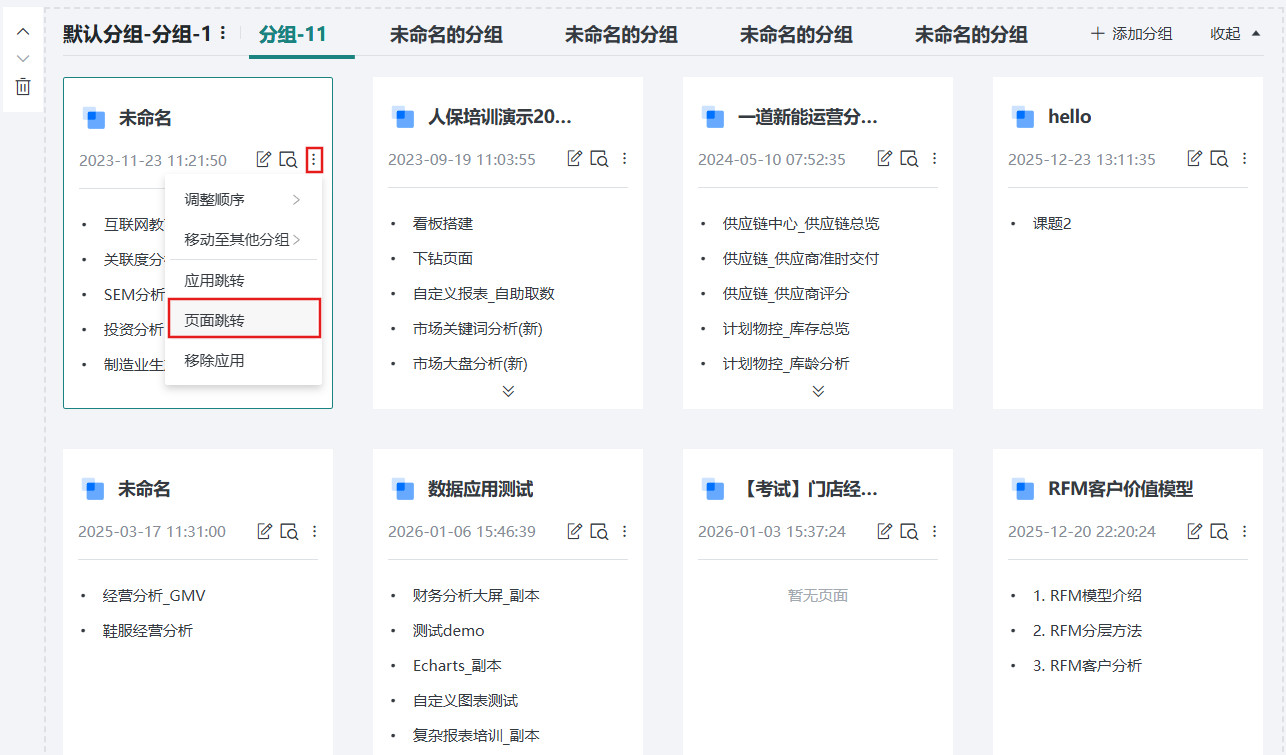Click edit icon on 未命名 2025 card

[x=264, y=531]
